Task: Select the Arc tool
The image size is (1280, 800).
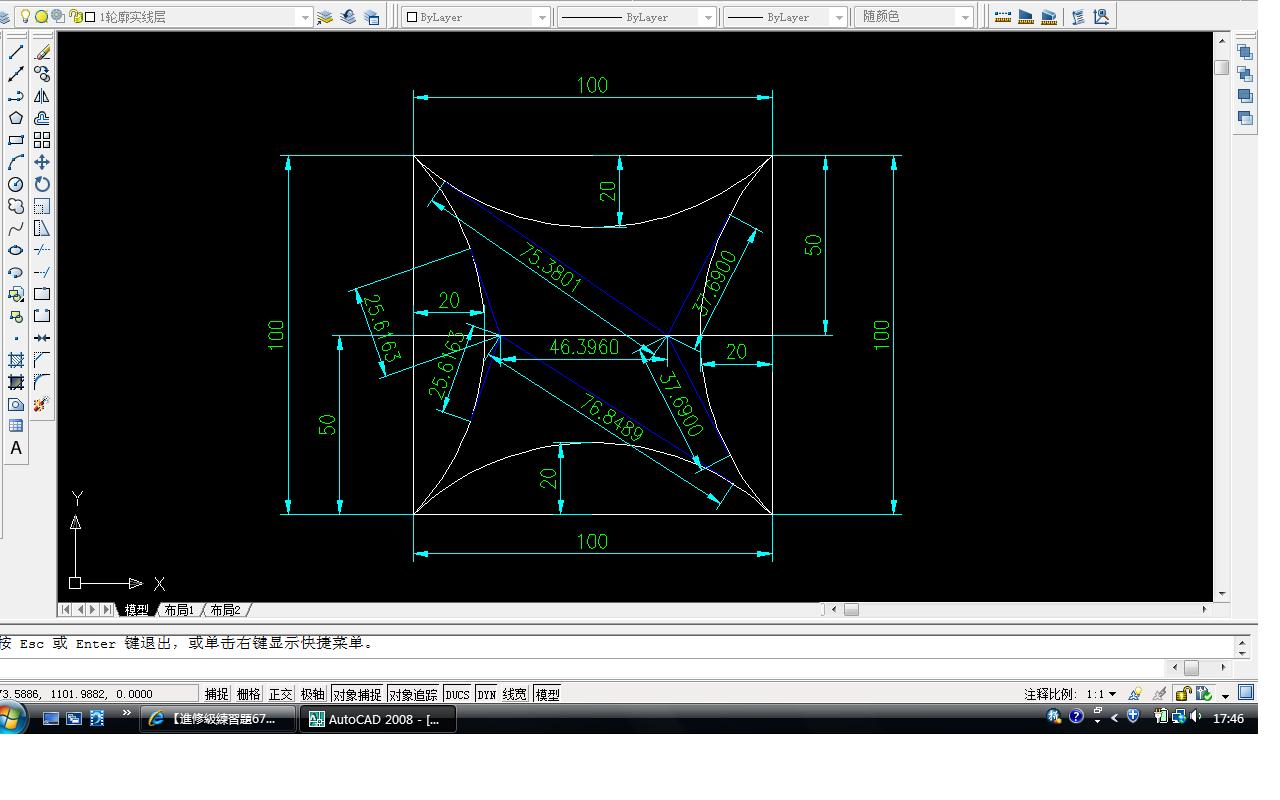Action: pyautogui.click(x=16, y=162)
